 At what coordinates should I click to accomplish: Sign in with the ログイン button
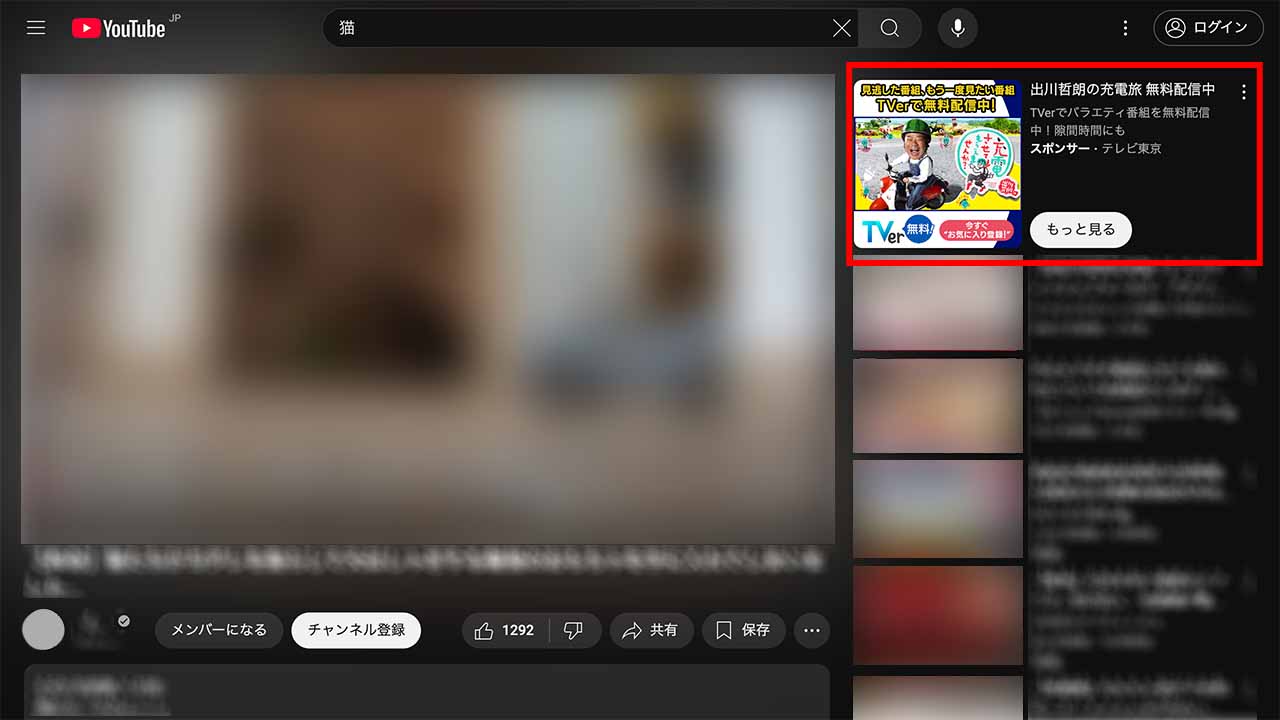point(1208,28)
